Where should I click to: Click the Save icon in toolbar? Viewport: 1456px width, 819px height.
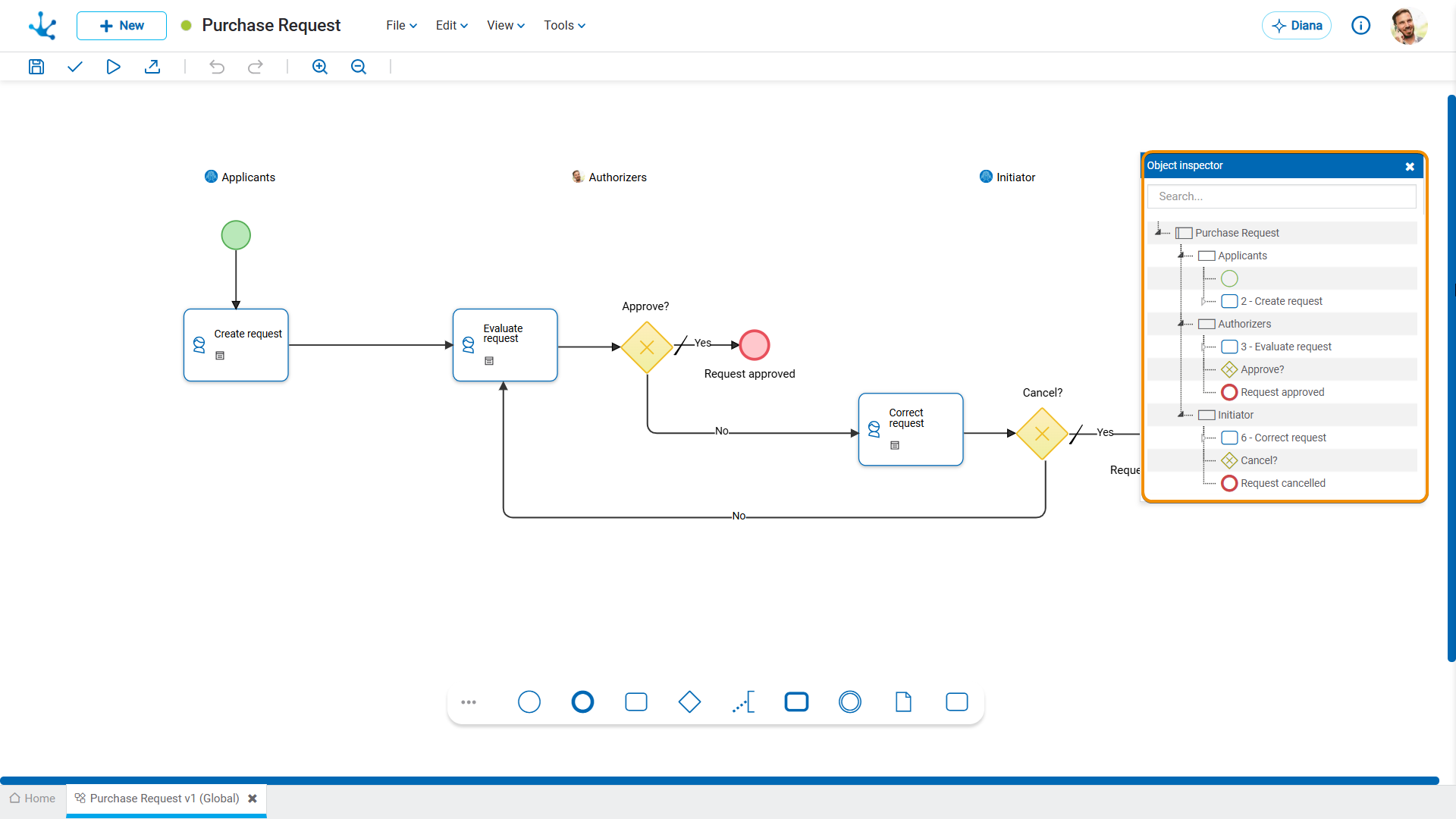(x=36, y=67)
